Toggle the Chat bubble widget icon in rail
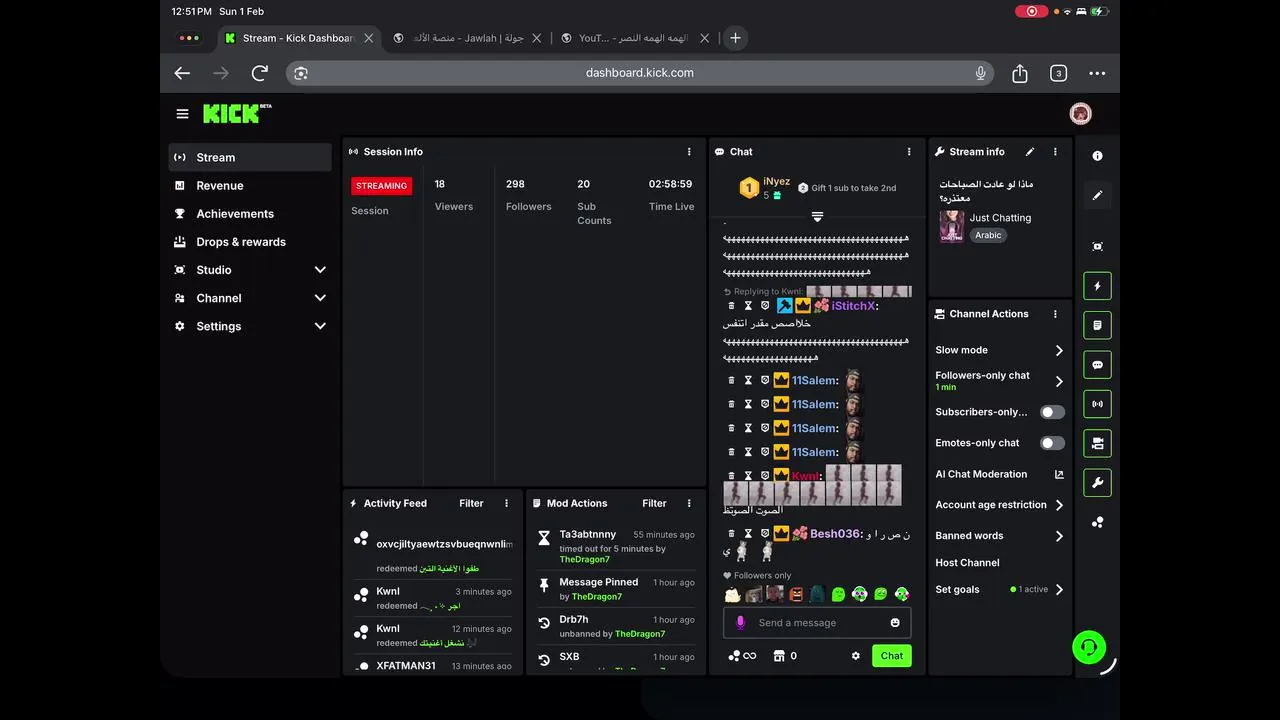 point(1097,365)
